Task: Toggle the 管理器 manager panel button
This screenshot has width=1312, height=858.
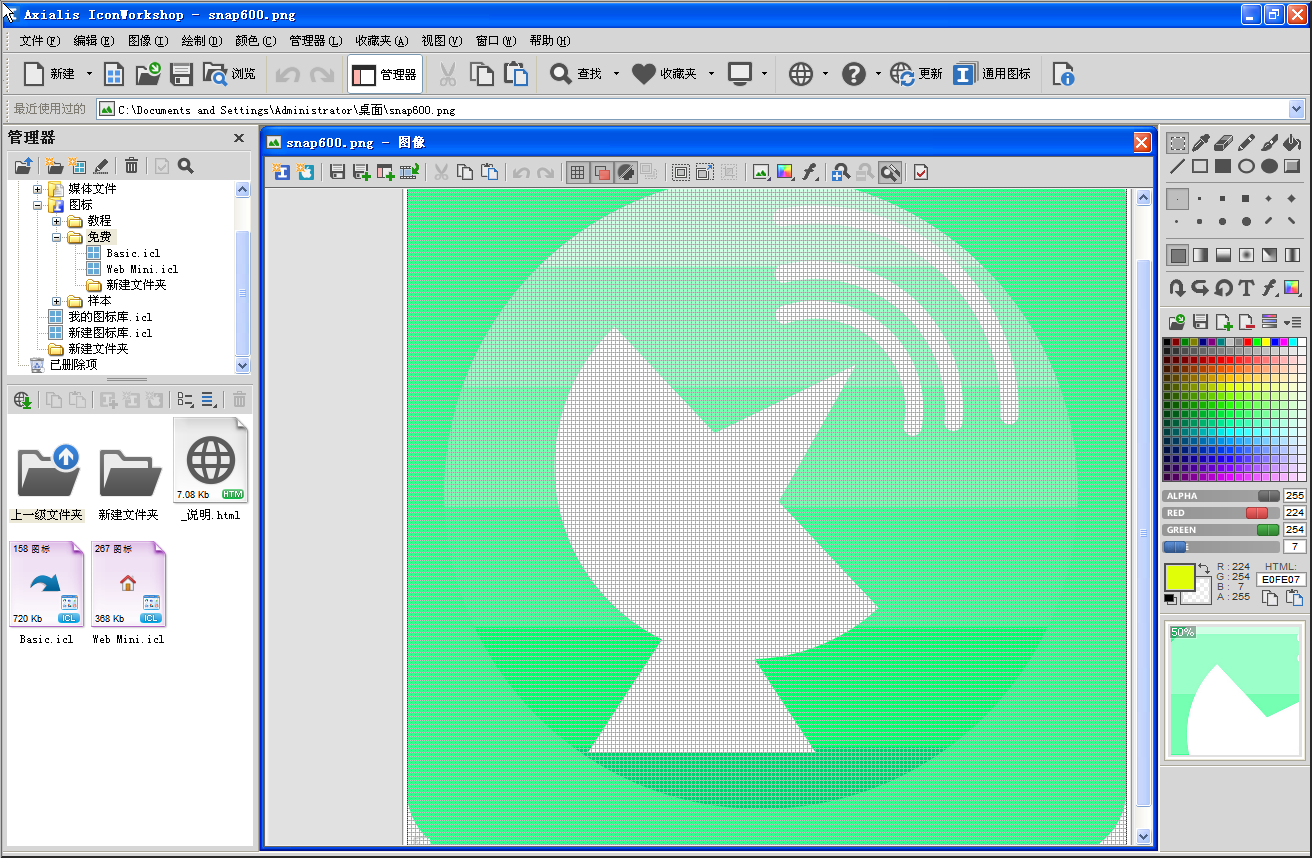Action: tap(385, 74)
